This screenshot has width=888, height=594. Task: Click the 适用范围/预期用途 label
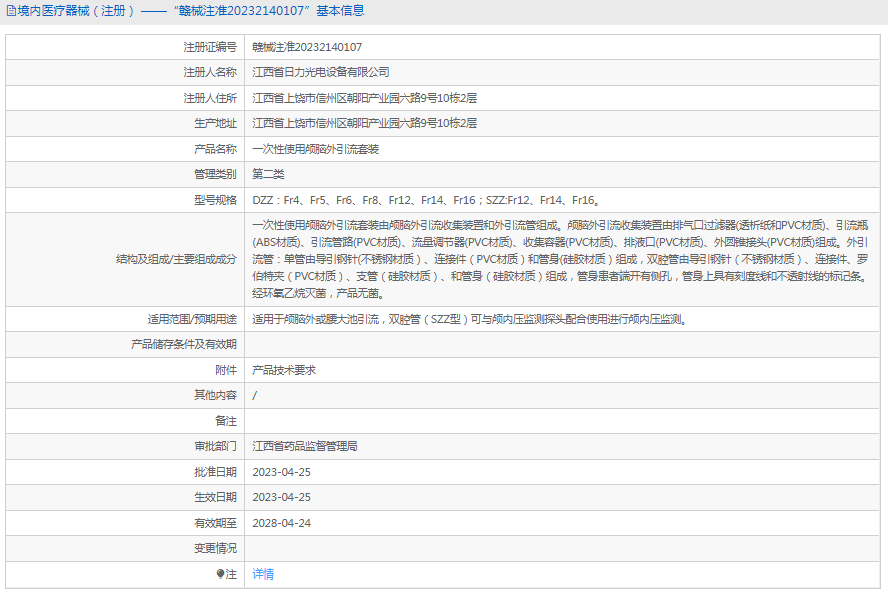(x=192, y=319)
